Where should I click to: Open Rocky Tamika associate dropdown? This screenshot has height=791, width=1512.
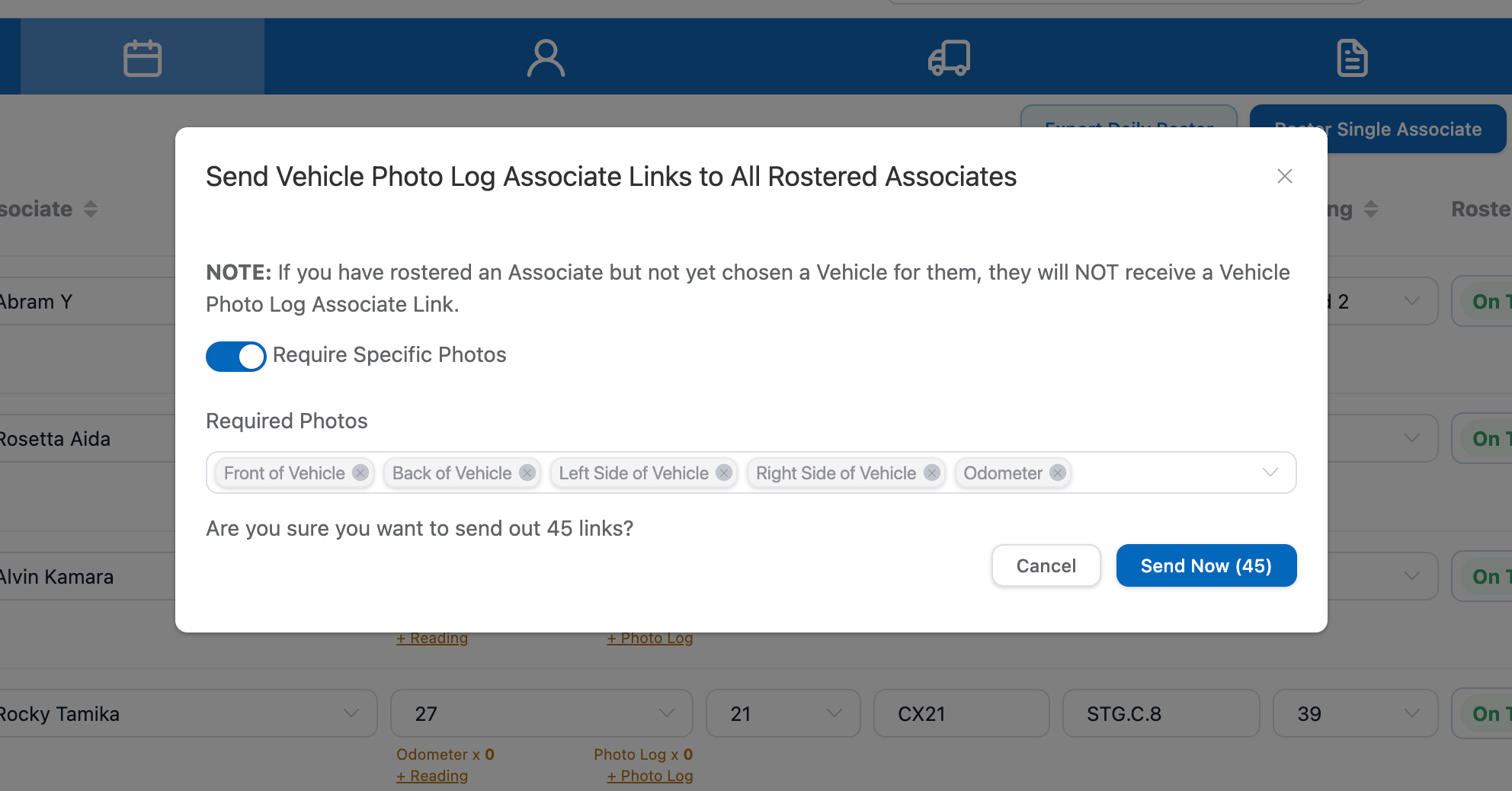tap(351, 713)
